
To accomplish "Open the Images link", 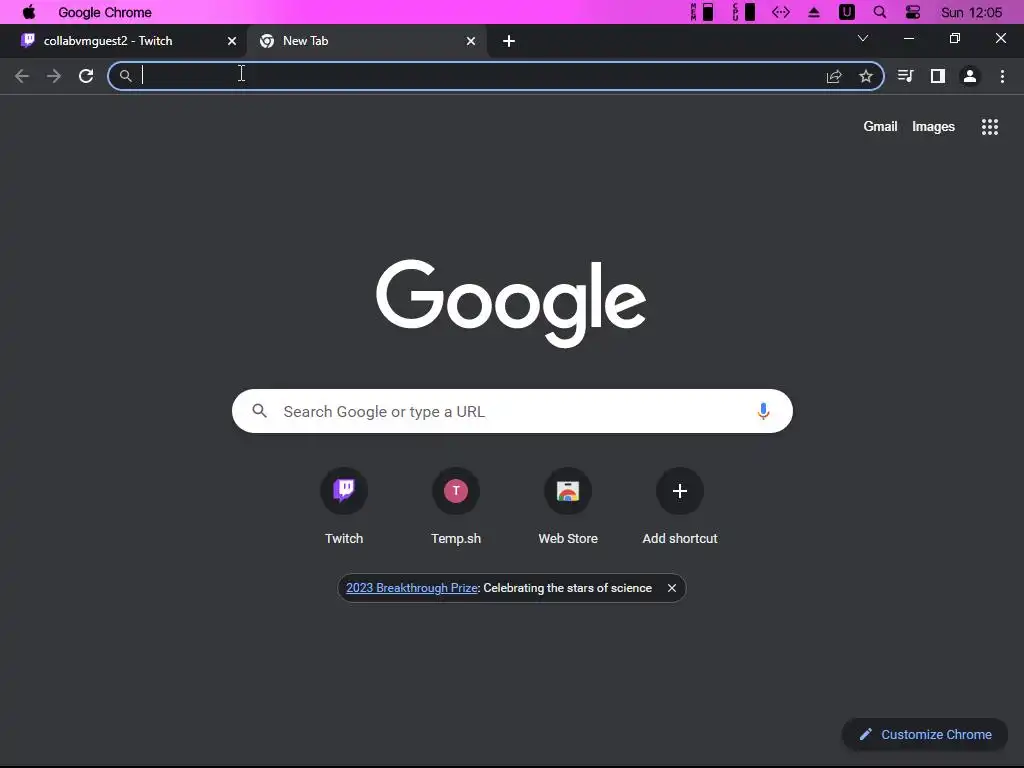I will (x=933, y=127).
